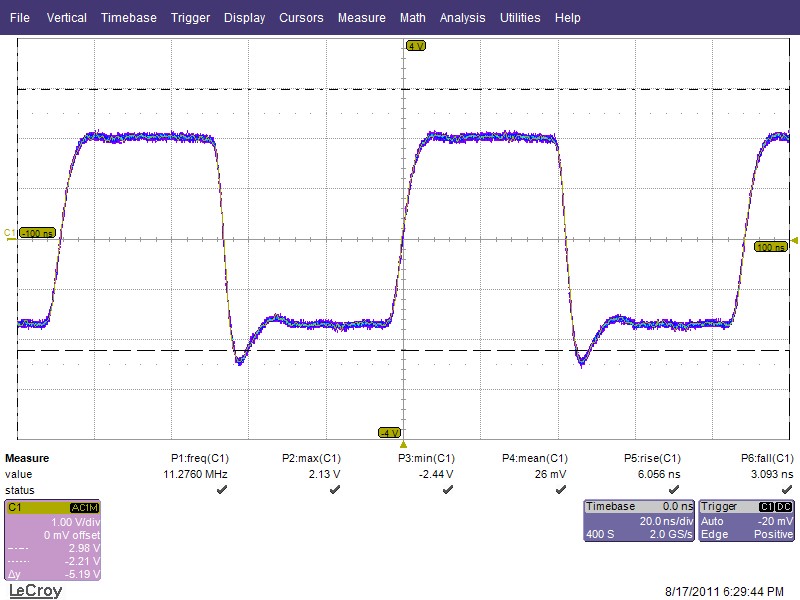The image size is (800, 600).
Task: Click the 20.0 ns/div timebase value
Action: pyautogui.click(x=666, y=521)
